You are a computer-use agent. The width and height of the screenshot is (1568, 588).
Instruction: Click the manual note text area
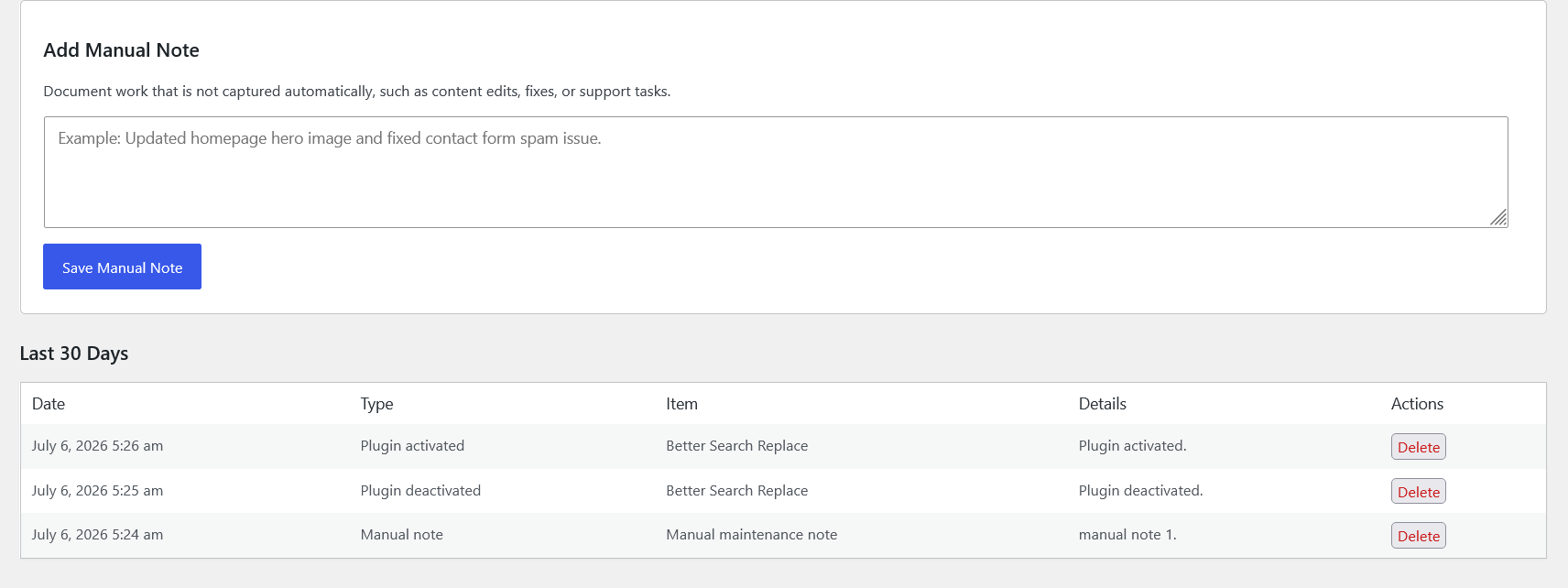tap(776, 172)
